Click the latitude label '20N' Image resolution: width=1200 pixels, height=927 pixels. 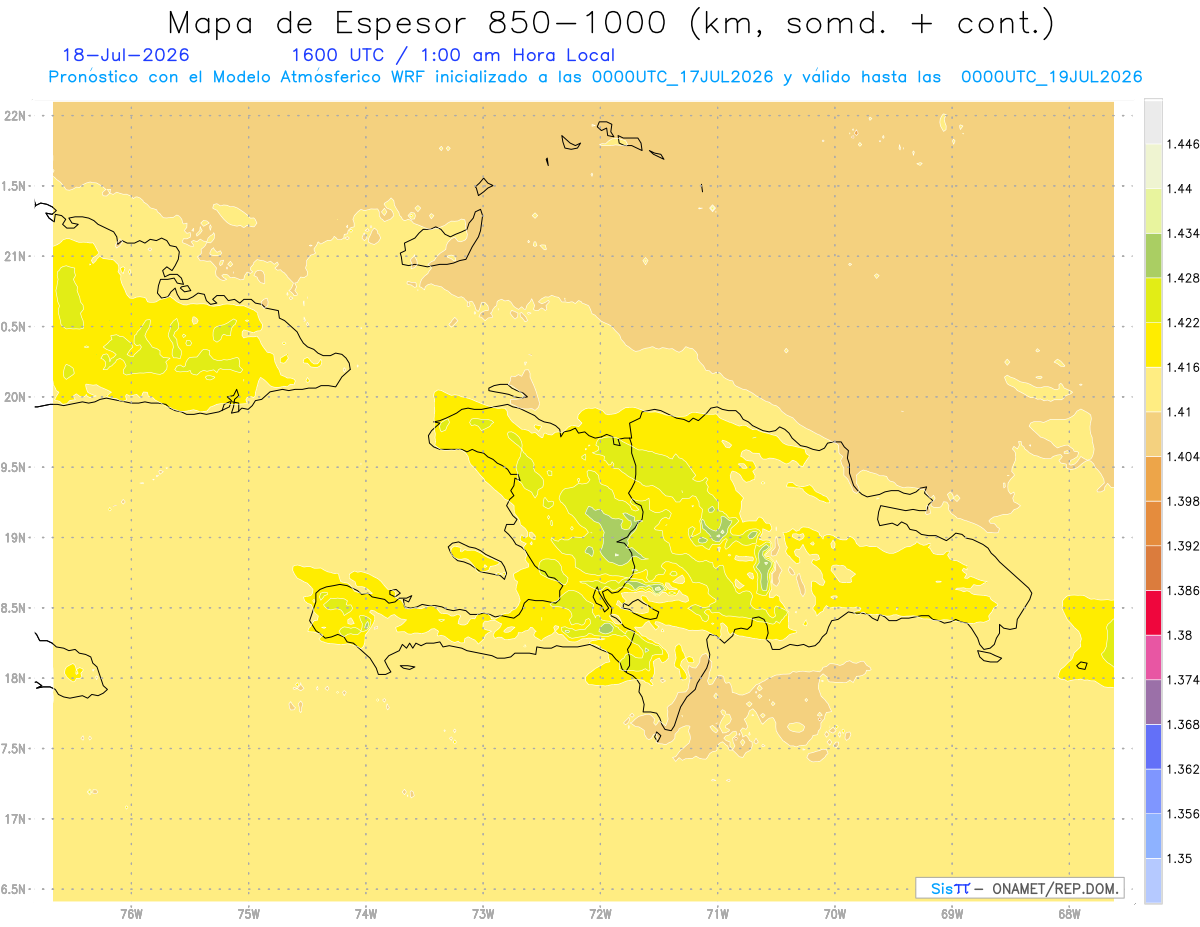coord(15,397)
